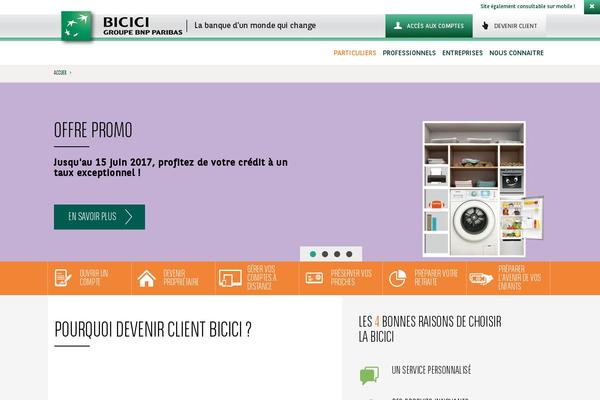The width and height of the screenshot is (600, 400).
Task: Select the third carousel dot
Action: tap(337, 254)
